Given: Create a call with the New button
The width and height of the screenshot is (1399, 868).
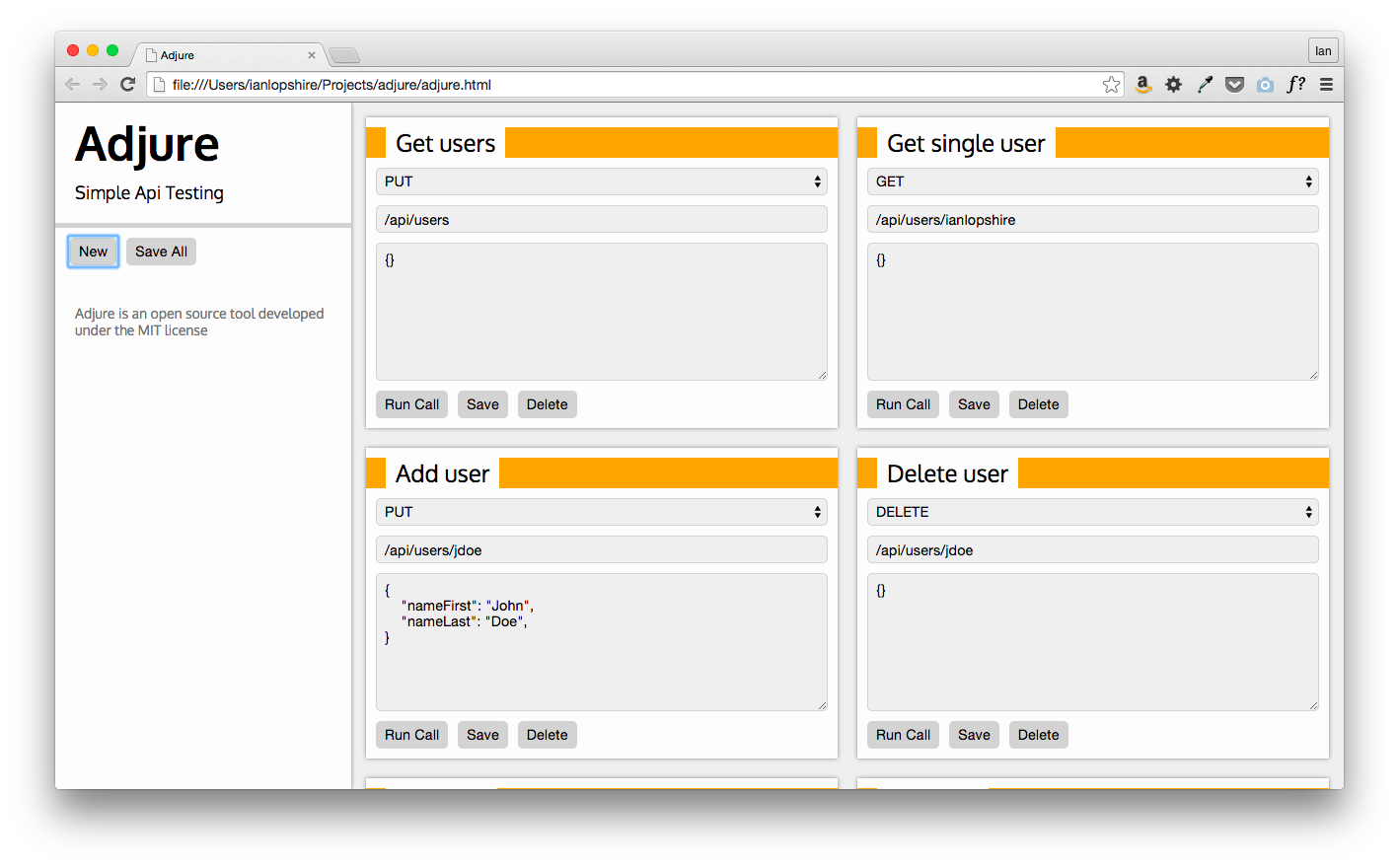Looking at the screenshot, I should [93, 251].
